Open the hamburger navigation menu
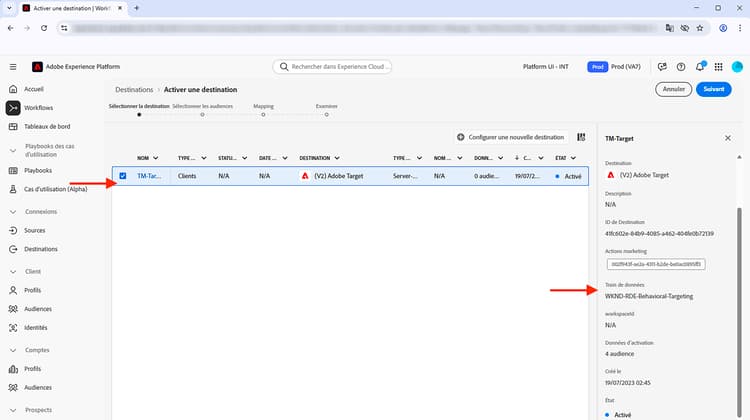Viewport: 750px width, 420px height. (13, 66)
